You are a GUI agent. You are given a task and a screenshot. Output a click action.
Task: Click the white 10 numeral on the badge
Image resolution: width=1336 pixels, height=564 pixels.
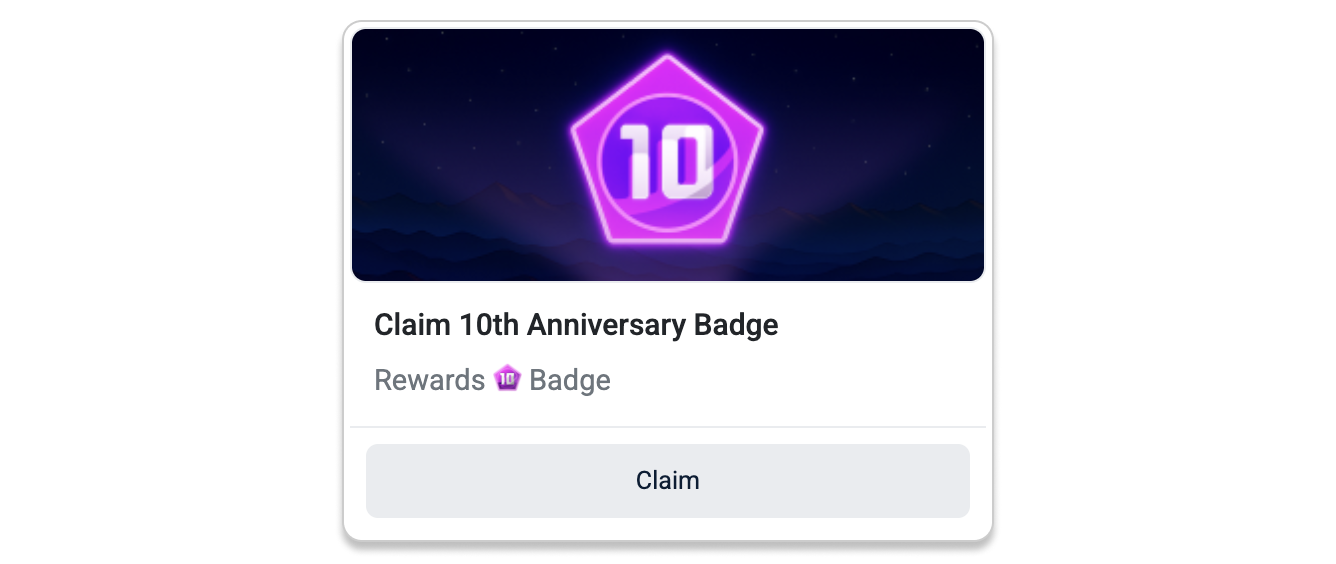tap(666, 160)
